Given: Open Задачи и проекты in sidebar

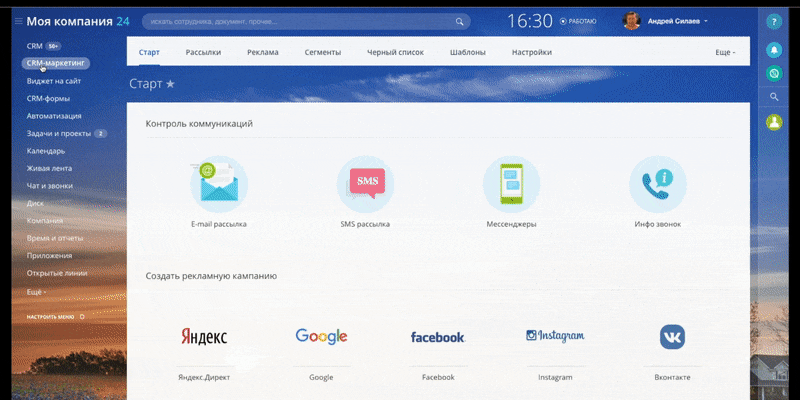Looking at the screenshot, I should [x=59, y=133].
